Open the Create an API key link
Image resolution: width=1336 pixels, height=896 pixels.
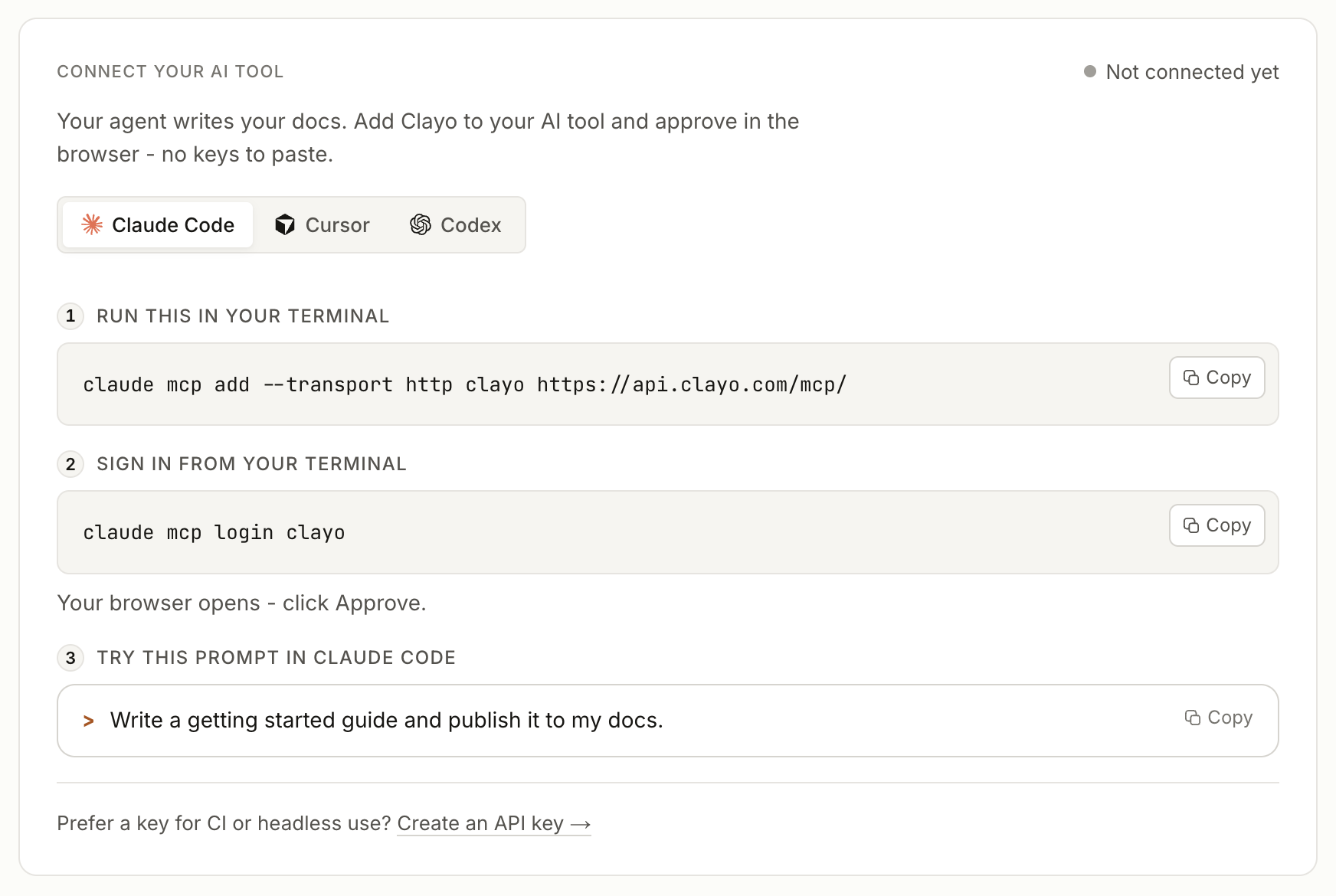494,823
